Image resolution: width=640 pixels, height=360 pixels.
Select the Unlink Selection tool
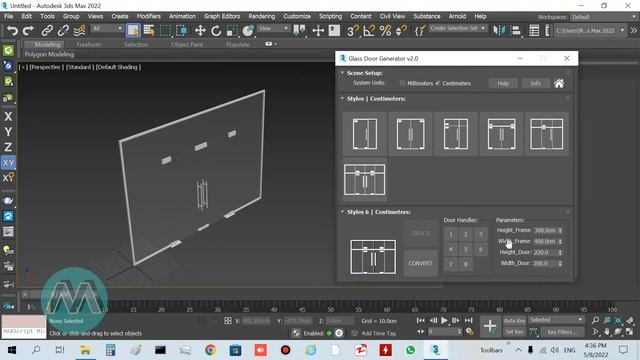click(x=63, y=31)
